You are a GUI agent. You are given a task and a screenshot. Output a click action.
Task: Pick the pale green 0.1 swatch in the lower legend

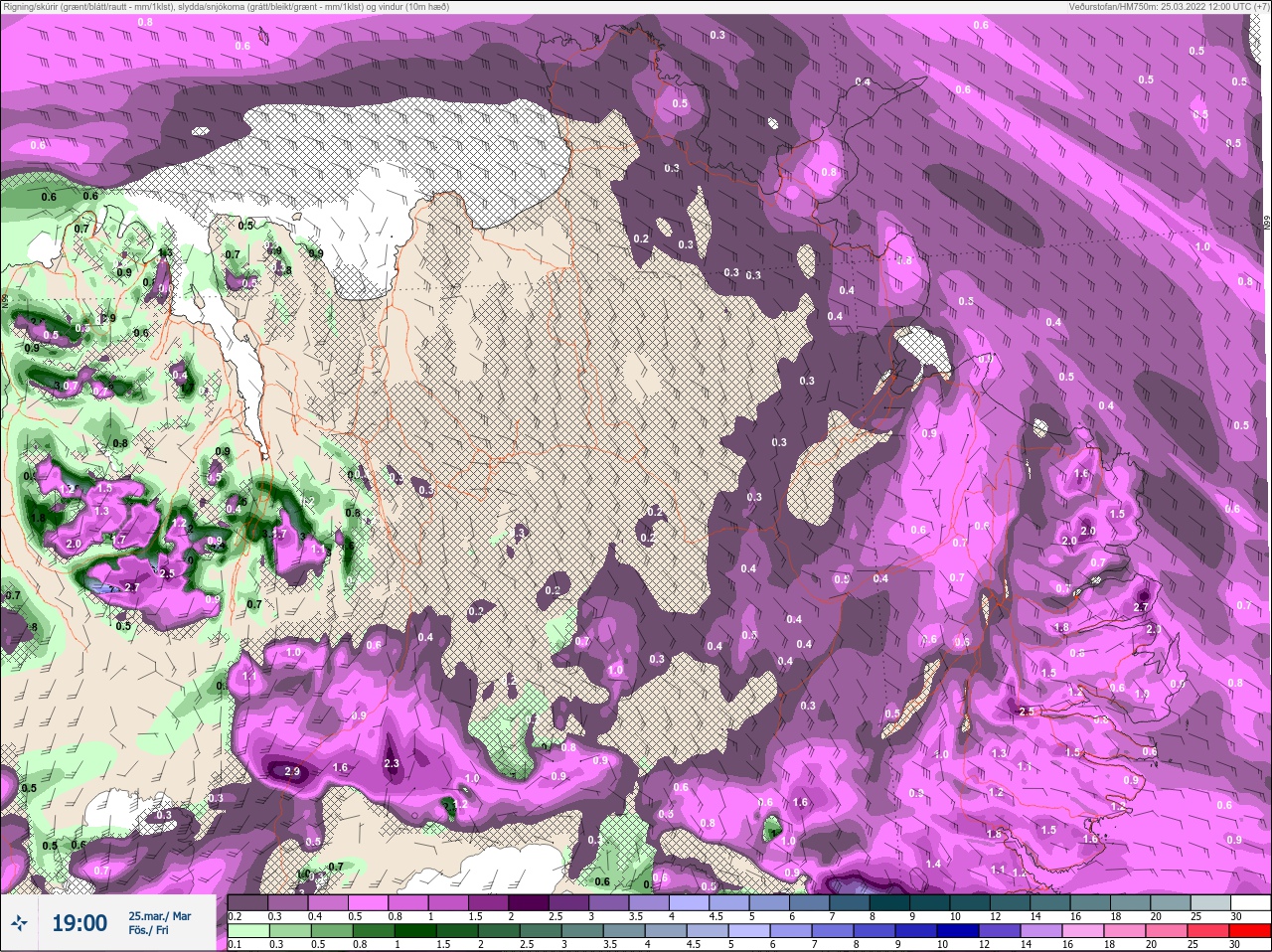coord(247,931)
